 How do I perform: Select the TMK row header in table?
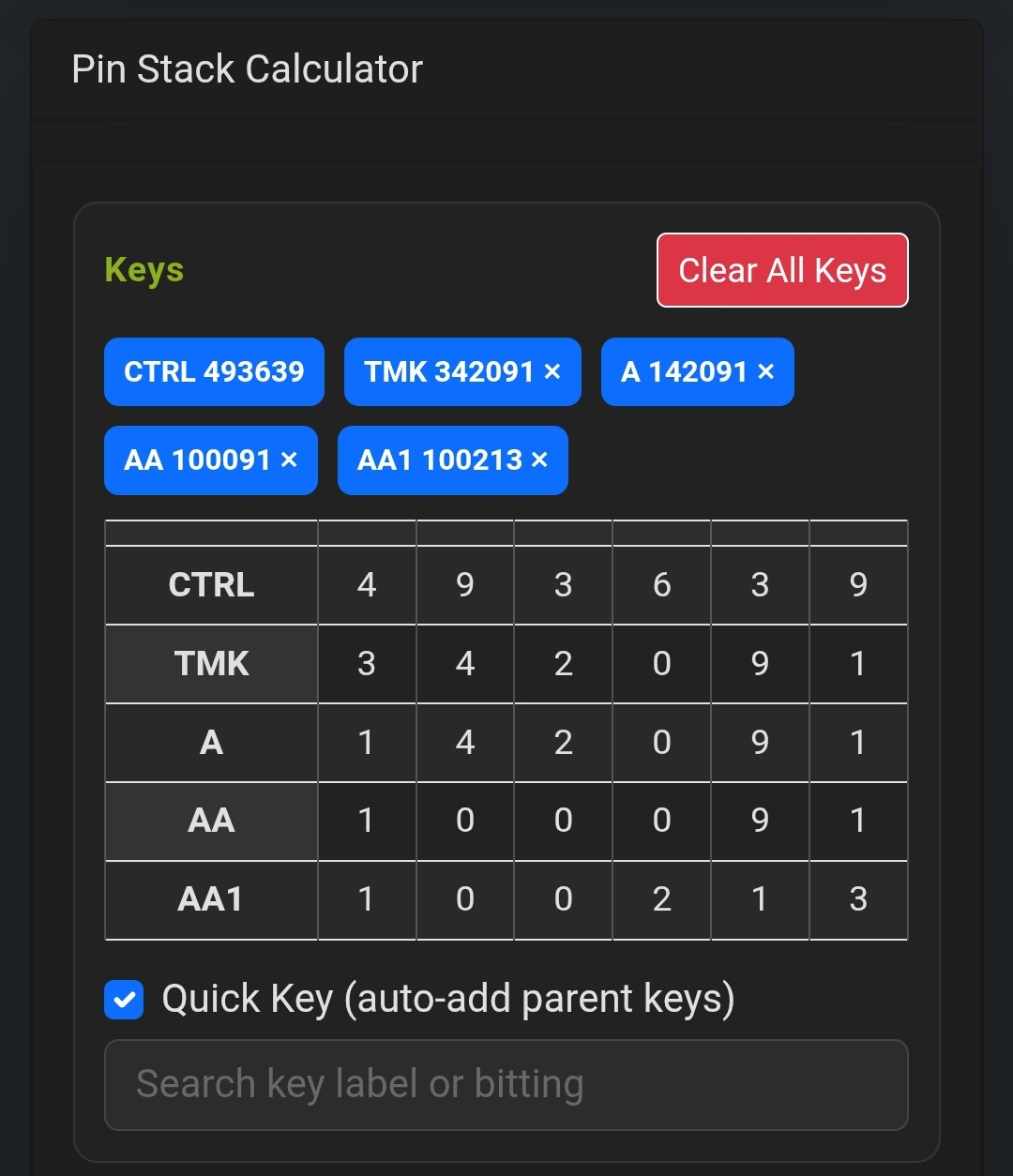pos(211,664)
